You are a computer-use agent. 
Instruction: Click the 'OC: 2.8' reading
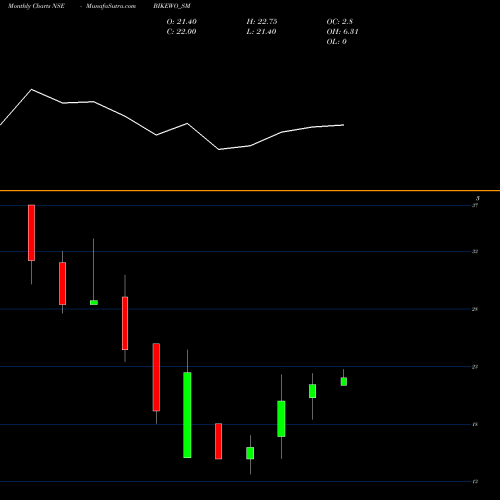click(x=340, y=22)
